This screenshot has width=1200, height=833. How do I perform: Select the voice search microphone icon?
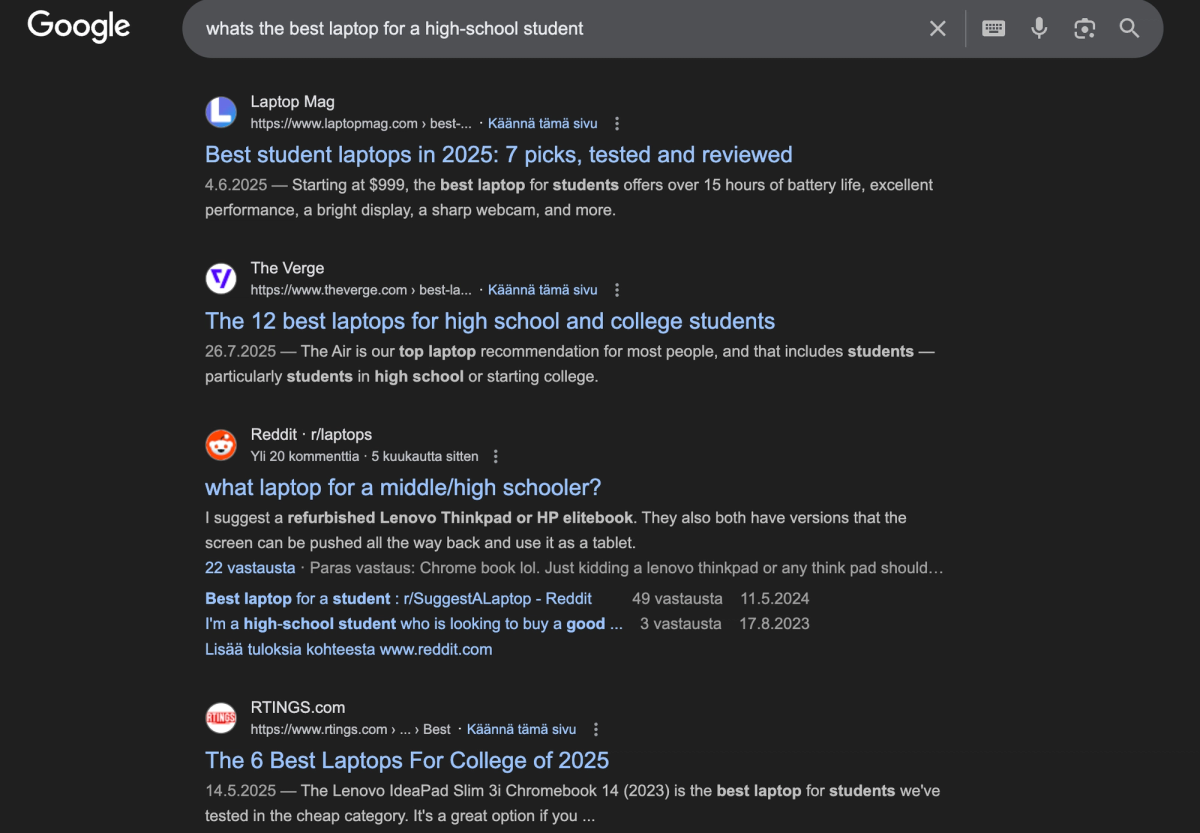coord(1039,28)
